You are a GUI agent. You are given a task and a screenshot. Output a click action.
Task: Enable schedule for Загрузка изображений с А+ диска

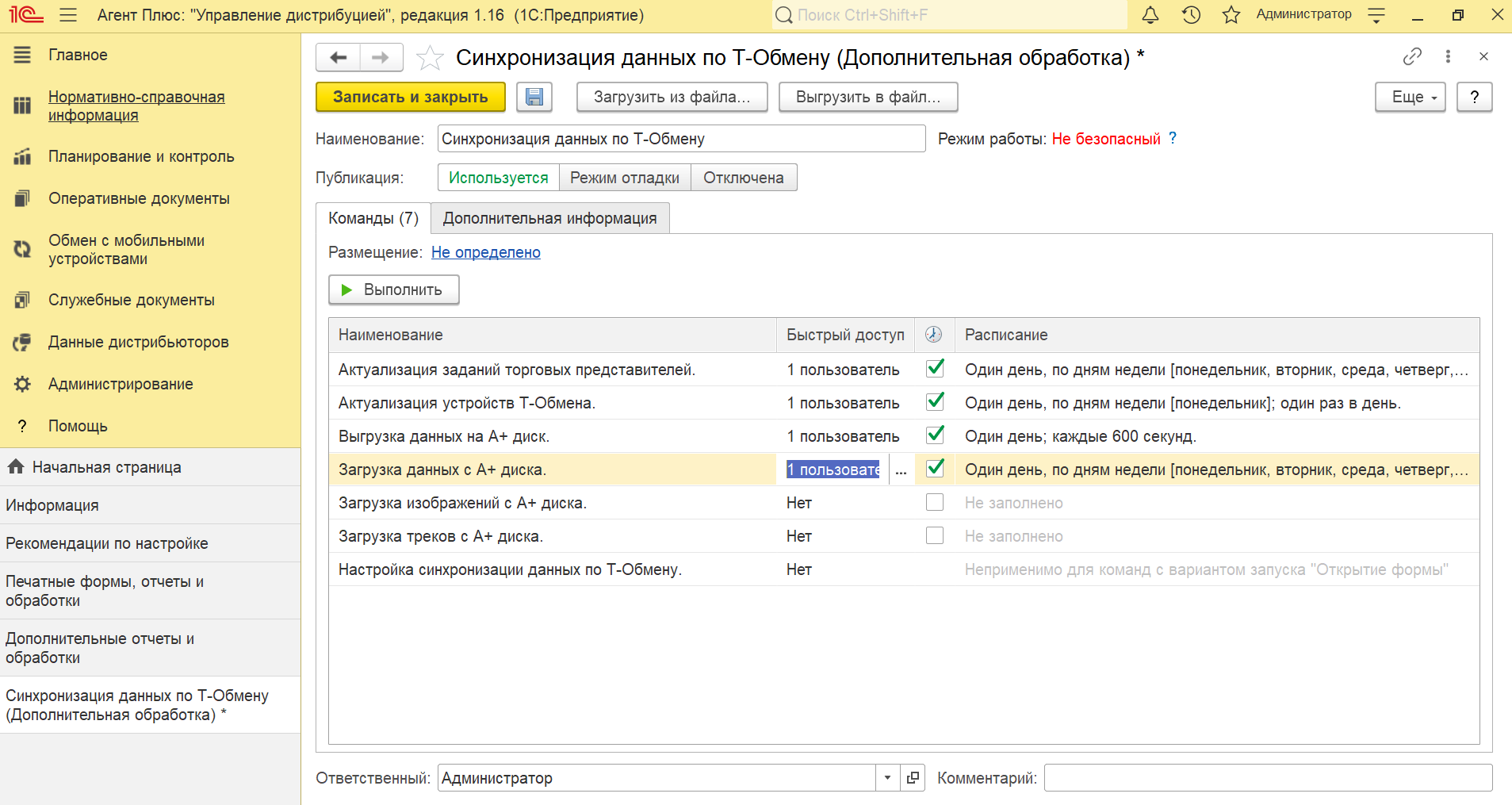[x=935, y=502]
